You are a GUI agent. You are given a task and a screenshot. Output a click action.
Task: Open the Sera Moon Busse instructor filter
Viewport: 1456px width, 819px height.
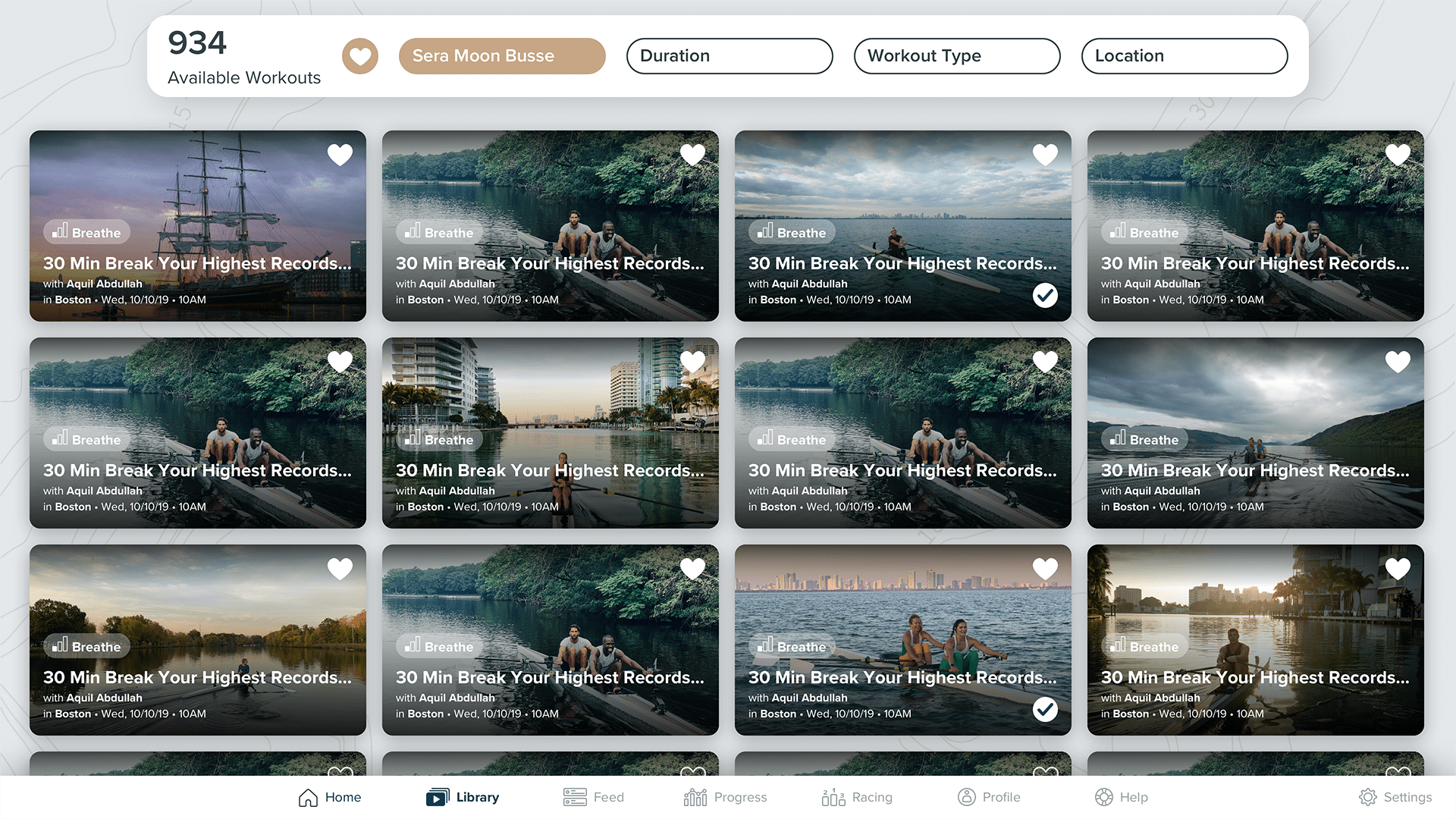pos(502,56)
